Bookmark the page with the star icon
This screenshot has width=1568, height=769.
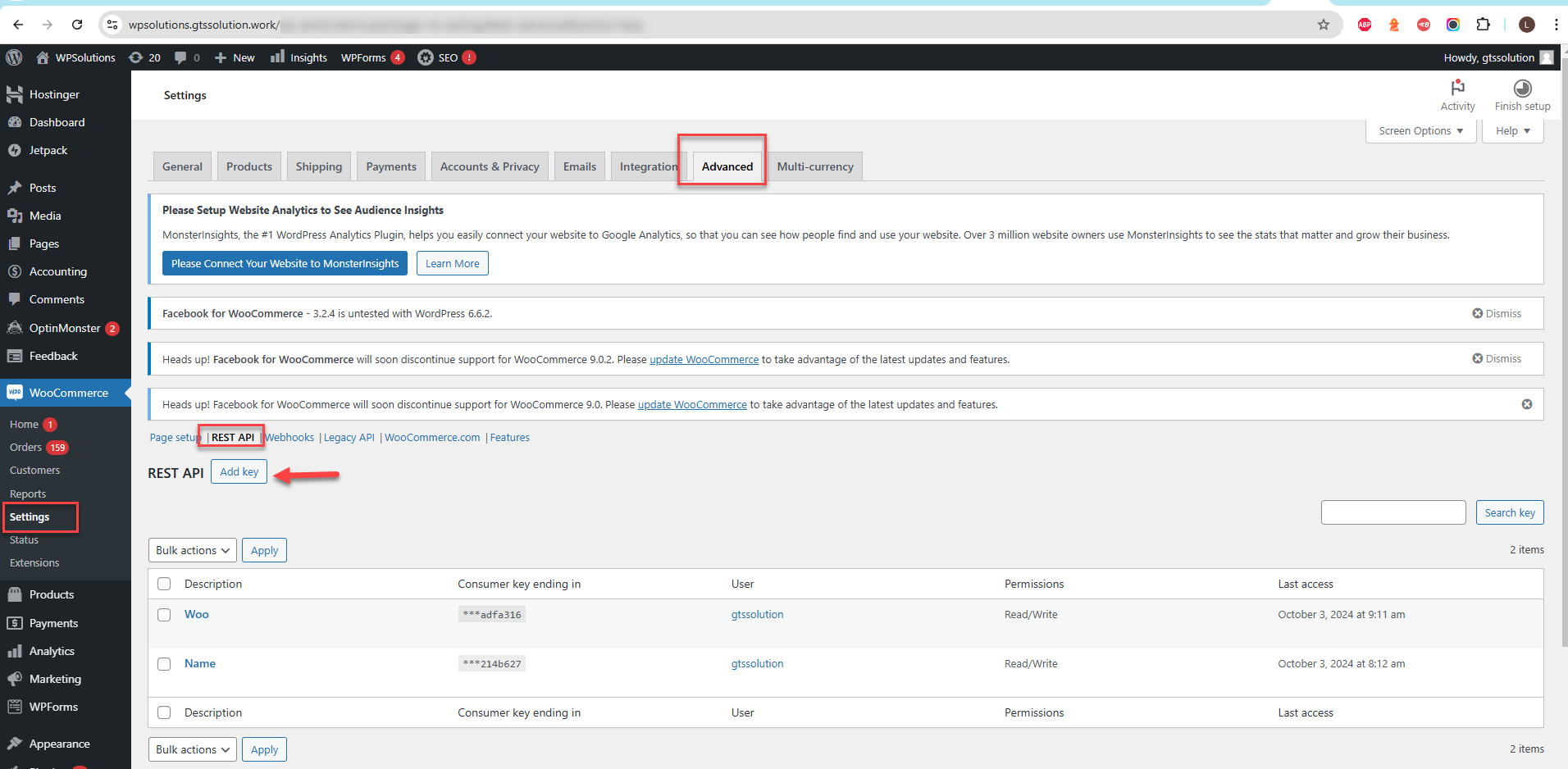tap(1323, 25)
